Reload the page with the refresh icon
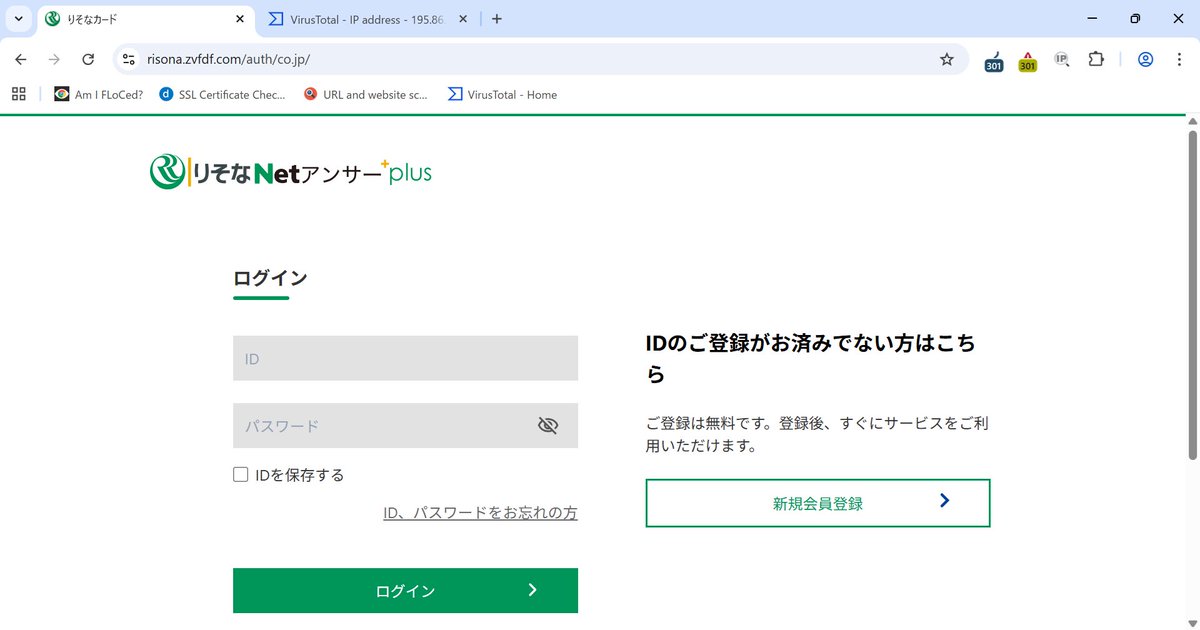Viewport: 1200px width, 630px height. point(88,59)
